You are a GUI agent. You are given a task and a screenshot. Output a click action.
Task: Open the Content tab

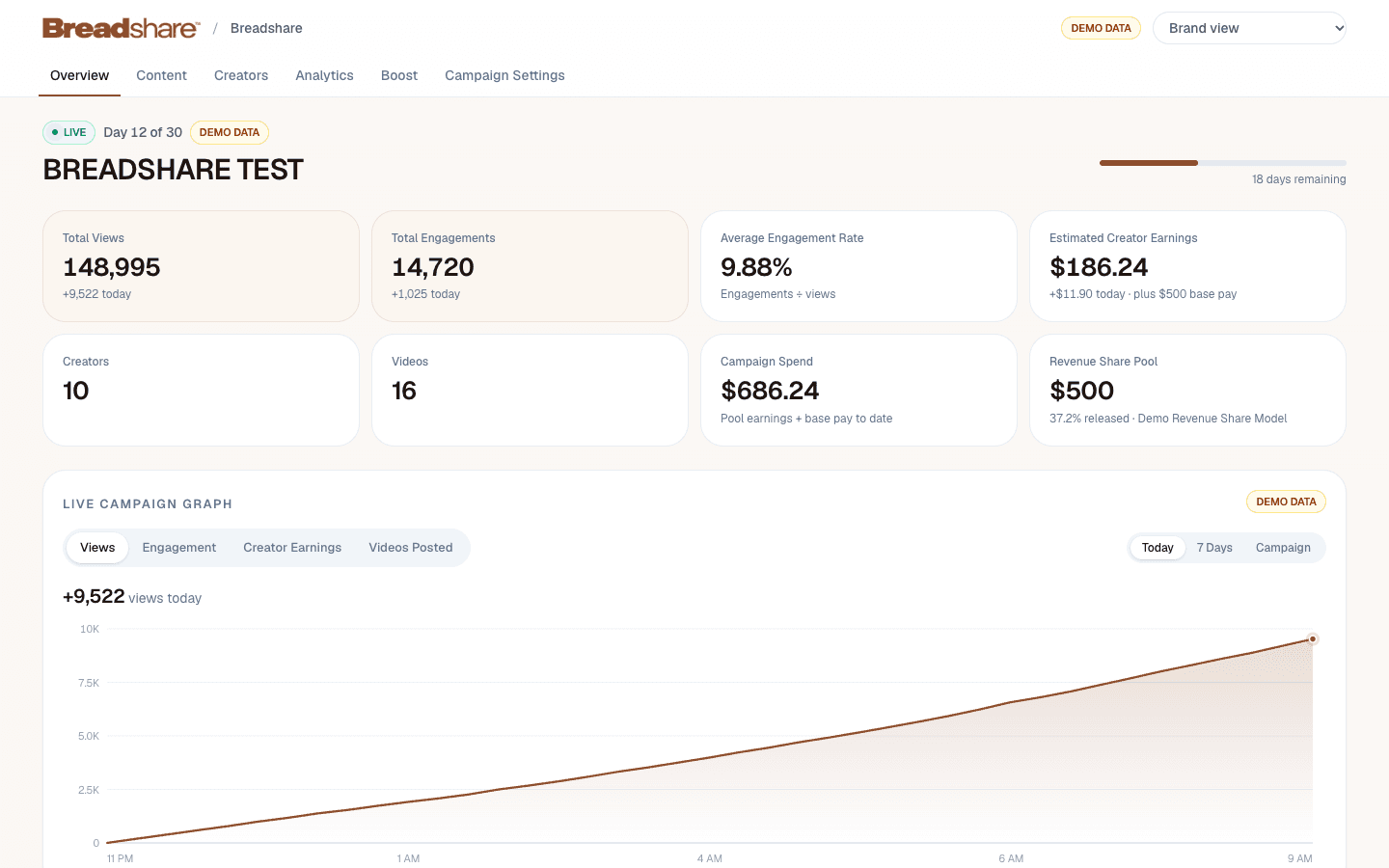coord(161,75)
